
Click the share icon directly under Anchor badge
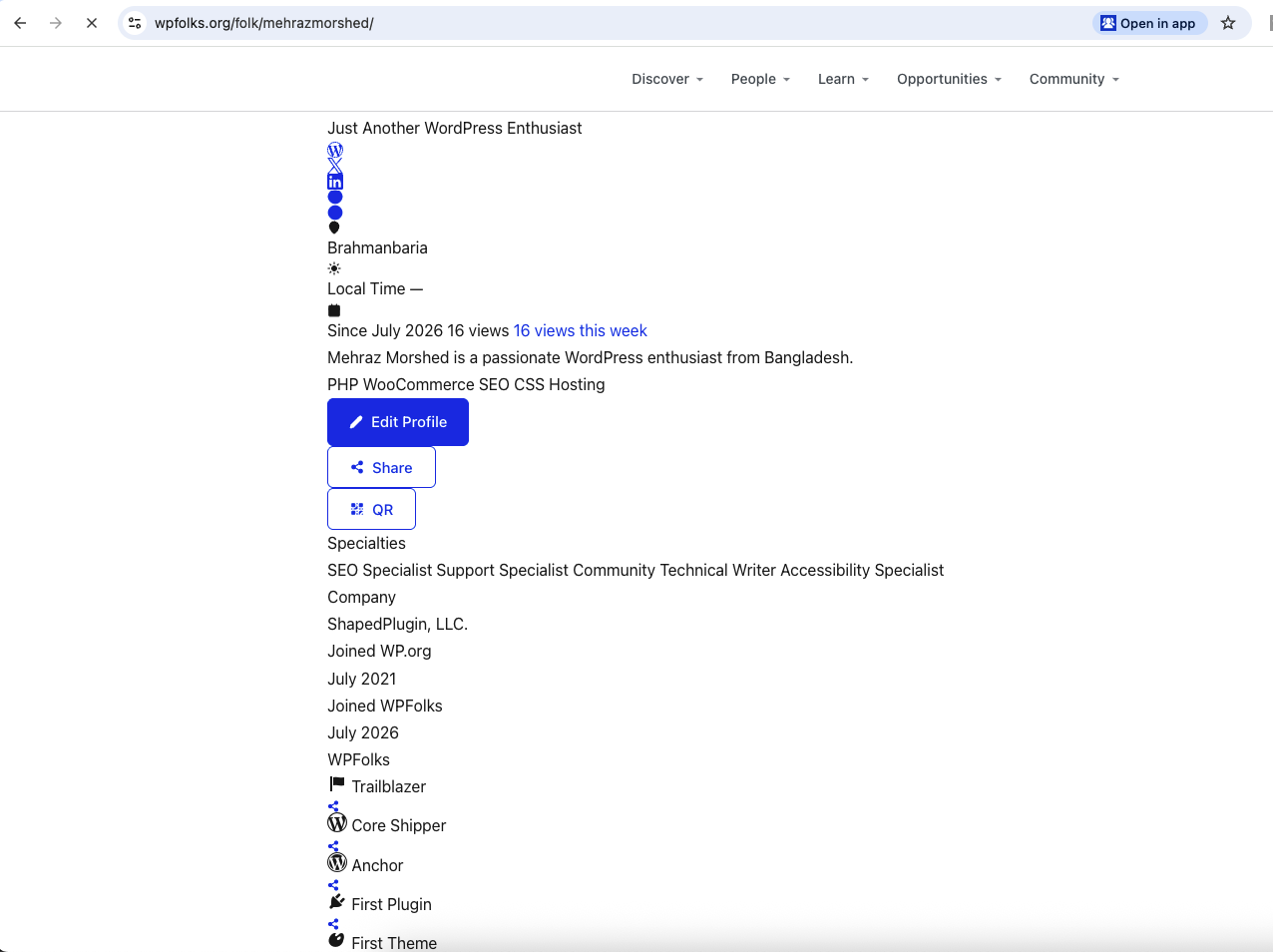(333, 885)
